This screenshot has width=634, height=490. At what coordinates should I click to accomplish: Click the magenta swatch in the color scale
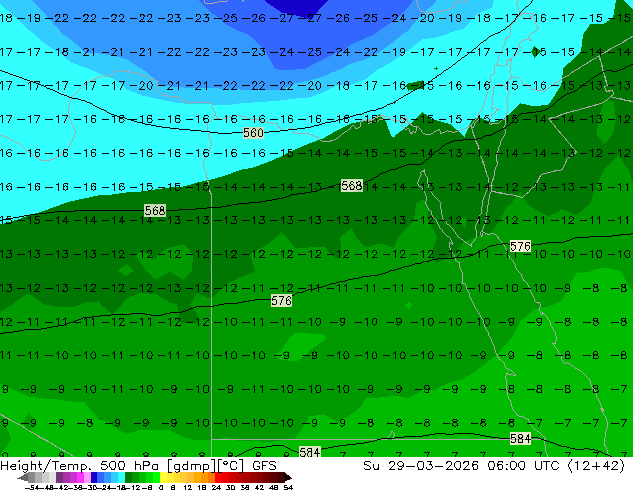[x=80, y=477]
